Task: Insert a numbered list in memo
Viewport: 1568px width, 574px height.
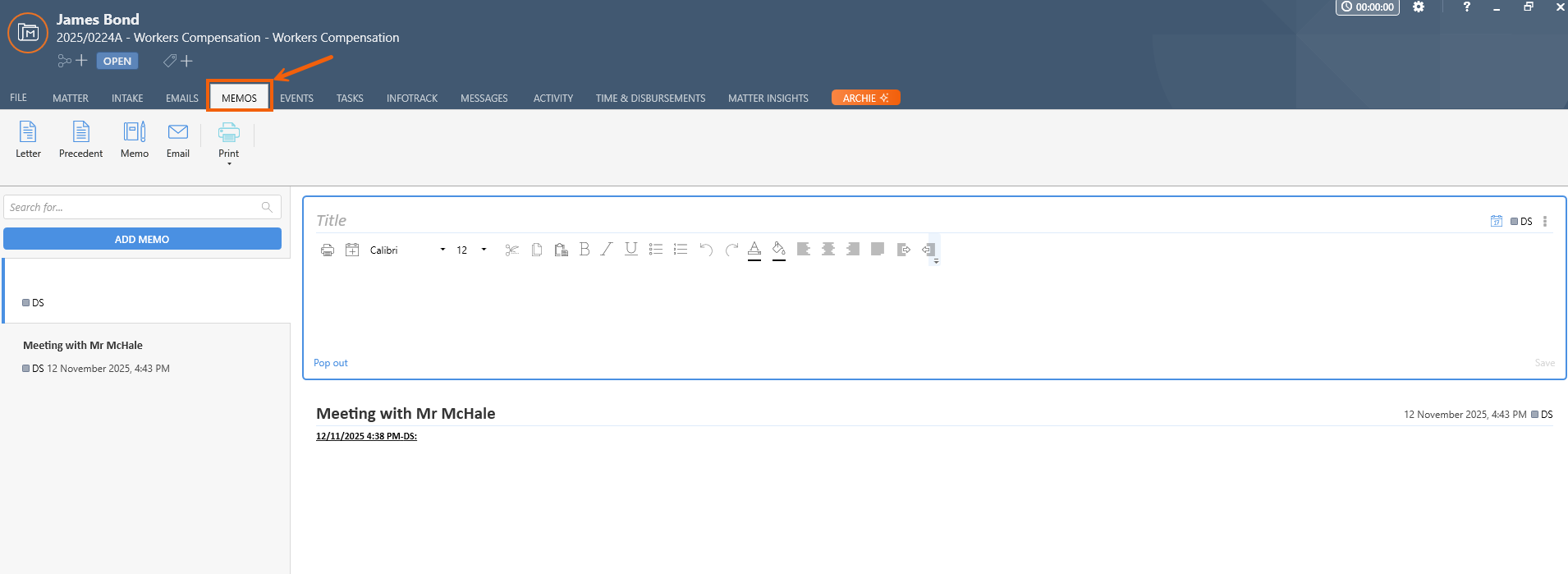Action: [681, 250]
